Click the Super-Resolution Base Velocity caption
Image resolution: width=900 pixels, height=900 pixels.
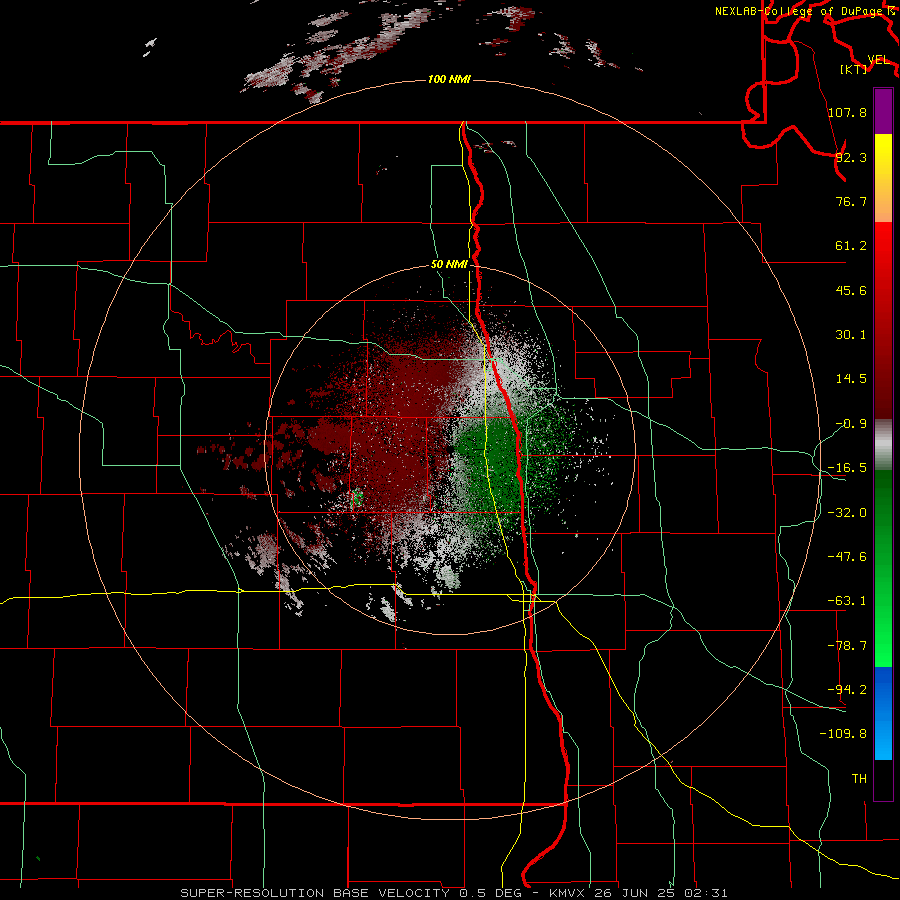454,893
